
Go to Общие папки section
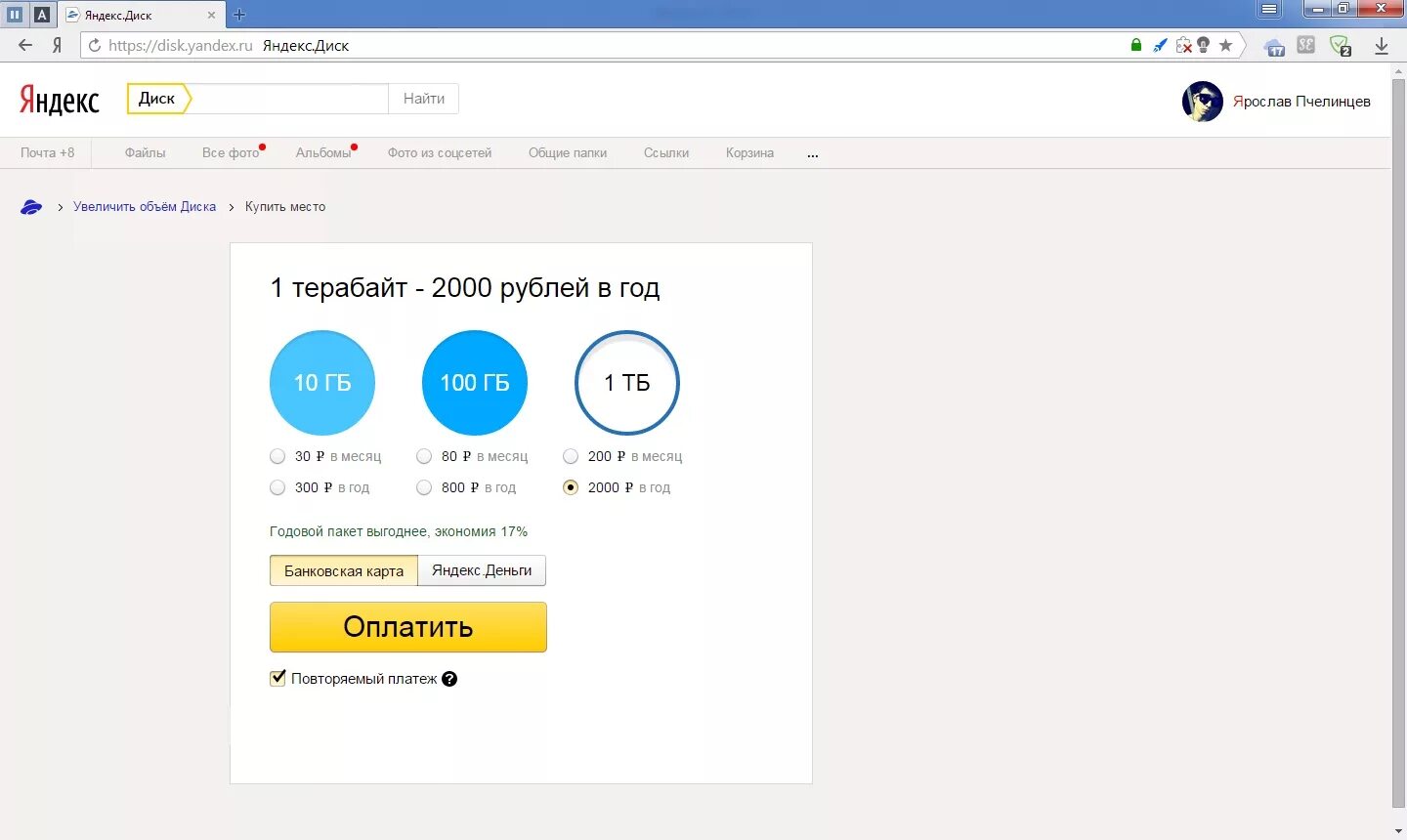(x=568, y=152)
